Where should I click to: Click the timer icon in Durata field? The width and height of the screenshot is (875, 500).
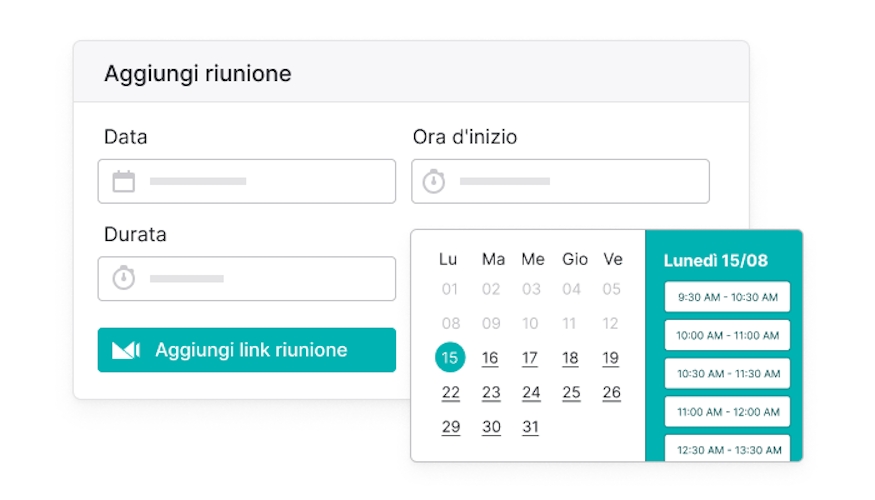tap(123, 278)
